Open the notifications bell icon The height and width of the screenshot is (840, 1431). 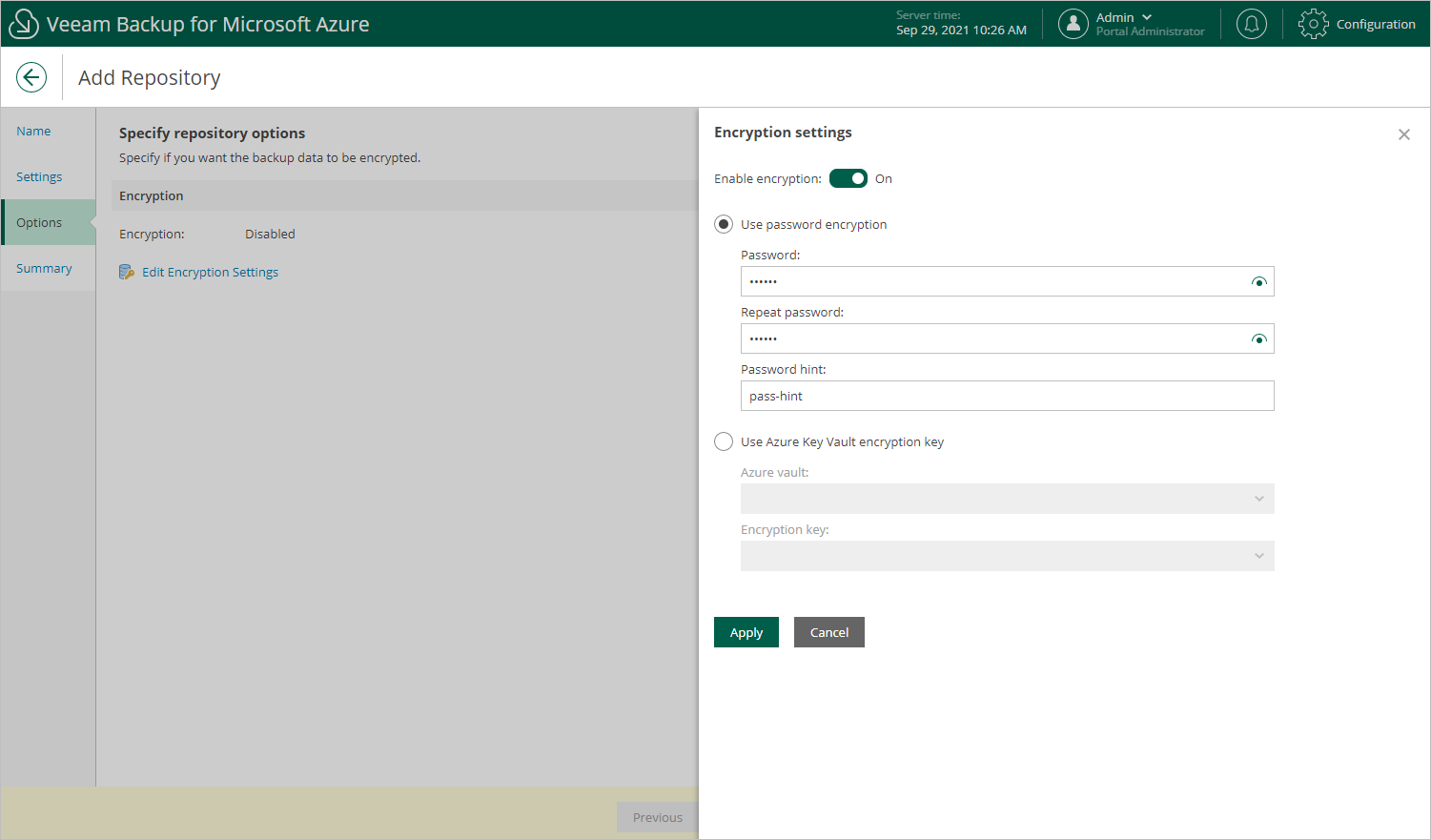pyautogui.click(x=1252, y=24)
